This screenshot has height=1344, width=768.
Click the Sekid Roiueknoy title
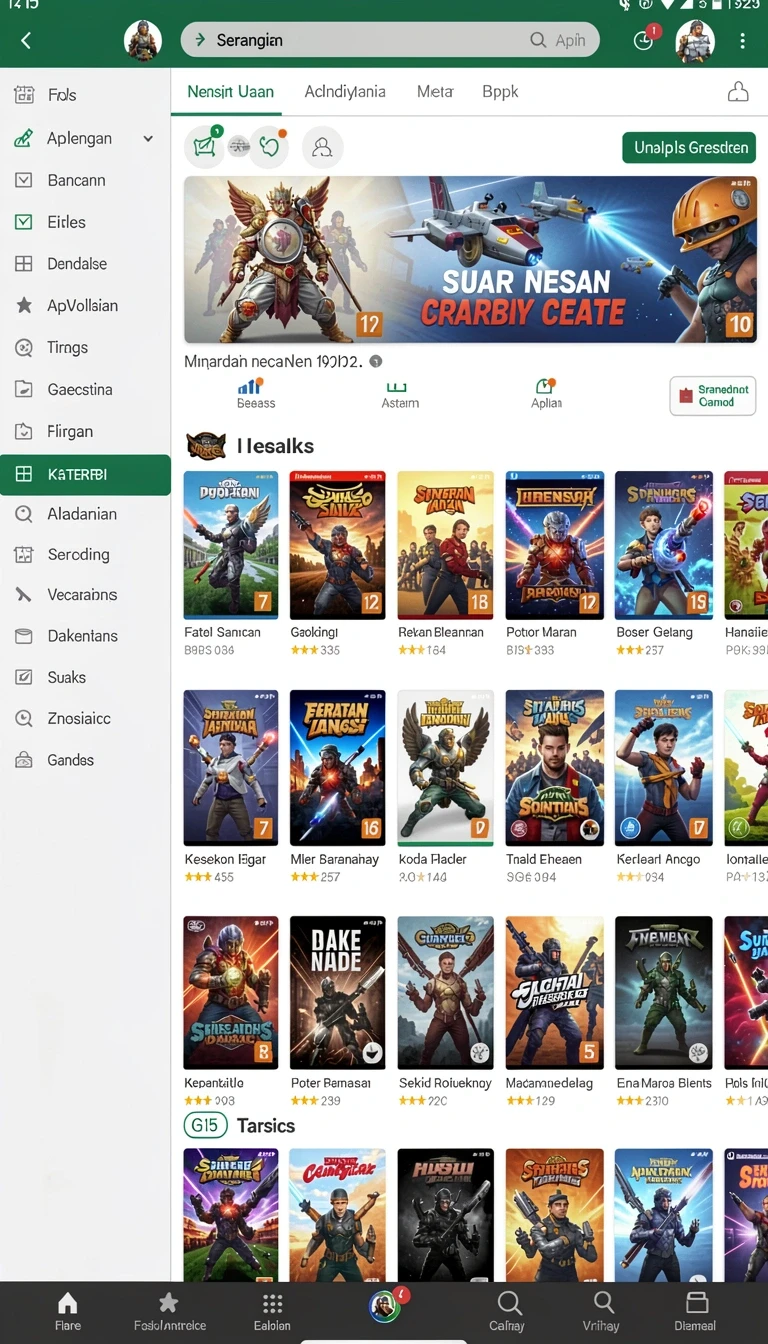445,1083
